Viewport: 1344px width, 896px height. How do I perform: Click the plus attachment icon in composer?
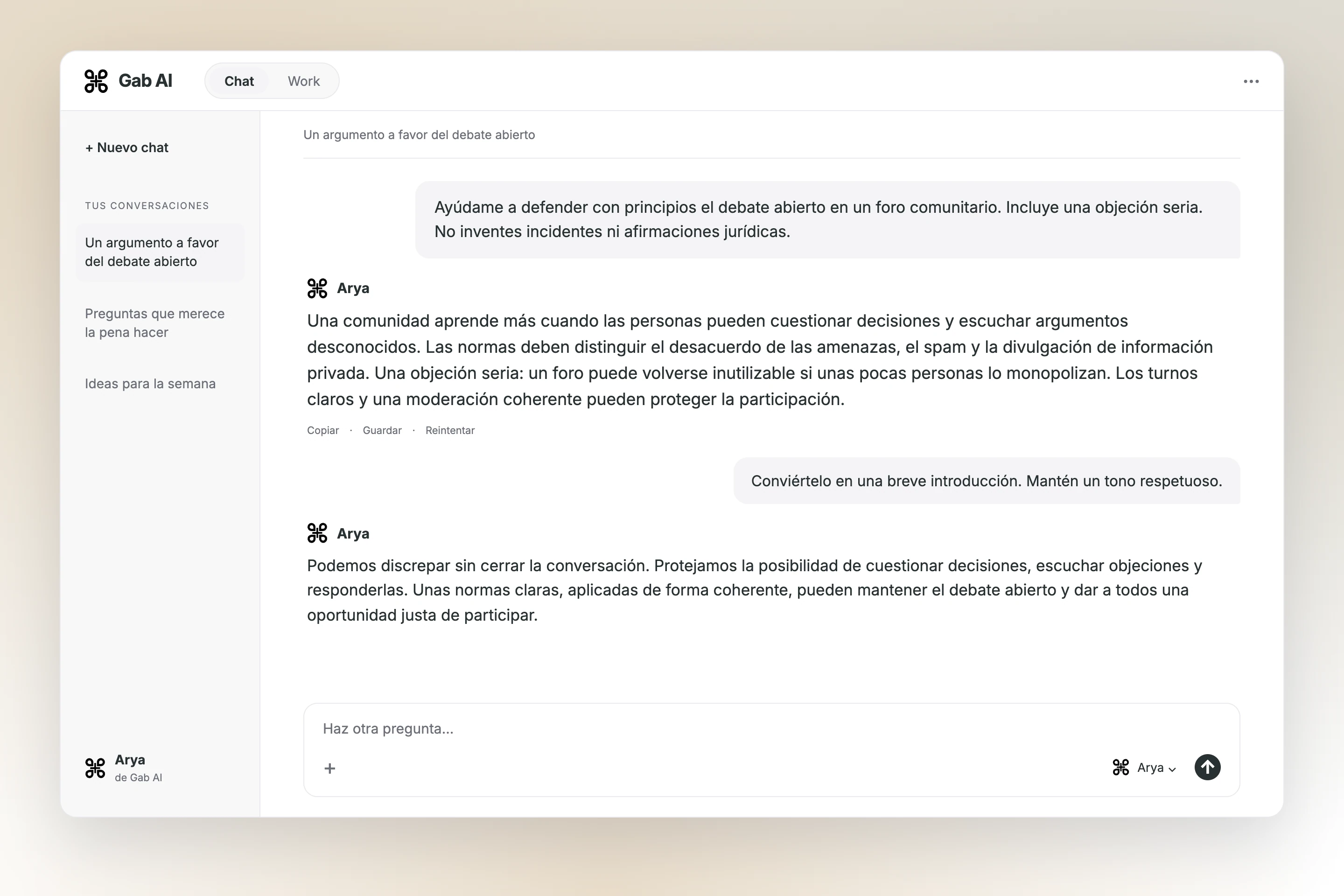coord(330,768)
